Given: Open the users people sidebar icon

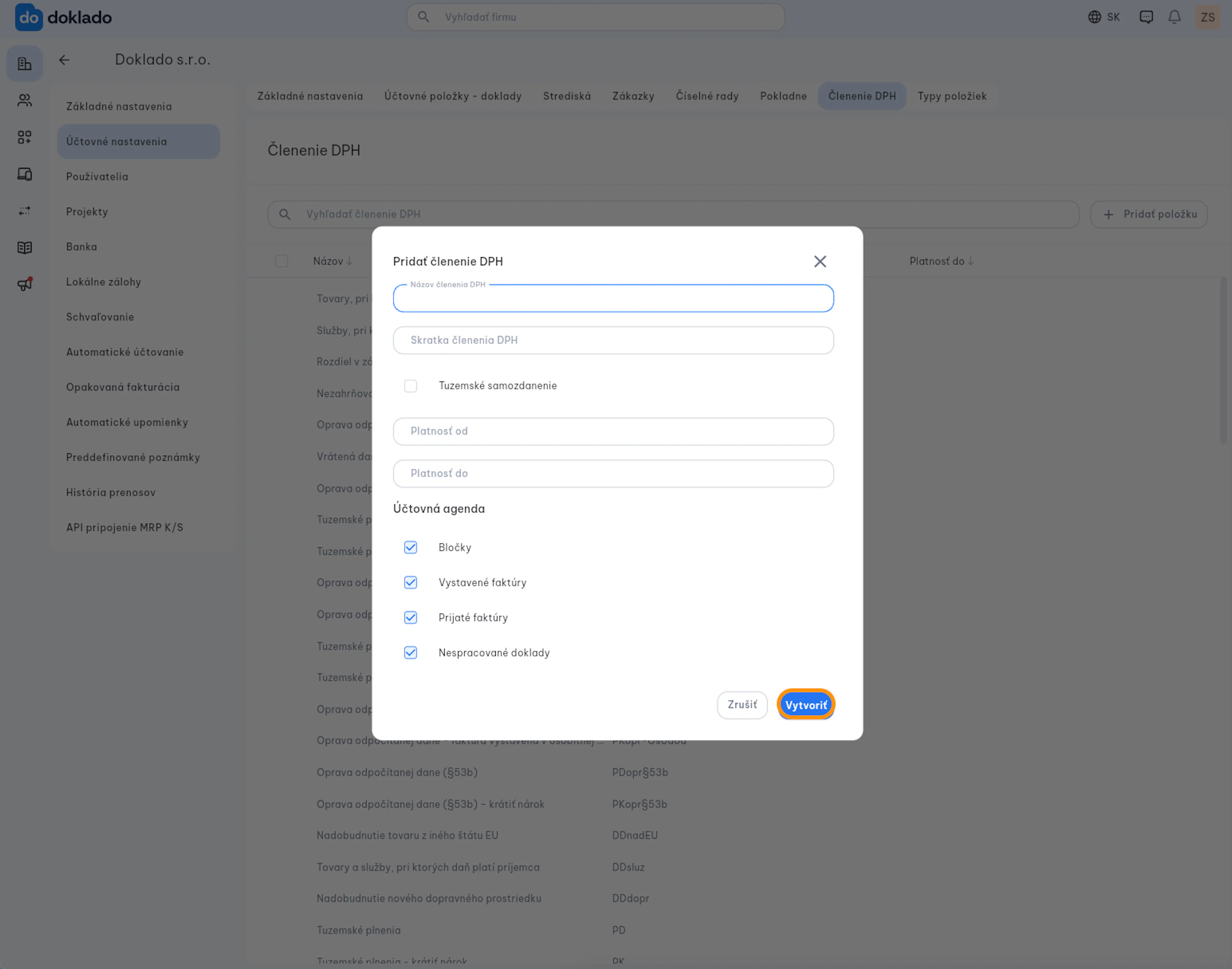Looking at the screenshot, I should (x=24, y=100).
